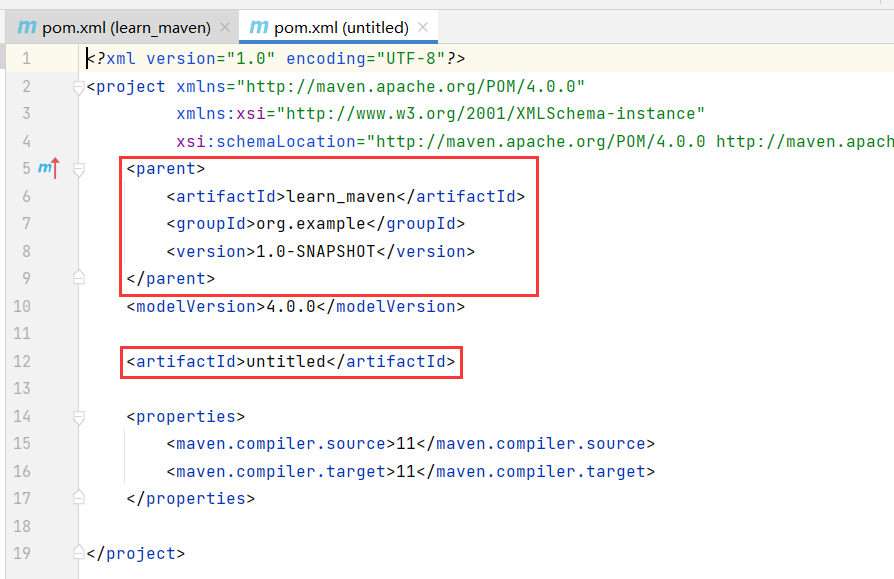
Task: Select the pom.xml (untitled) tab
Action: [x=341, y=27]
